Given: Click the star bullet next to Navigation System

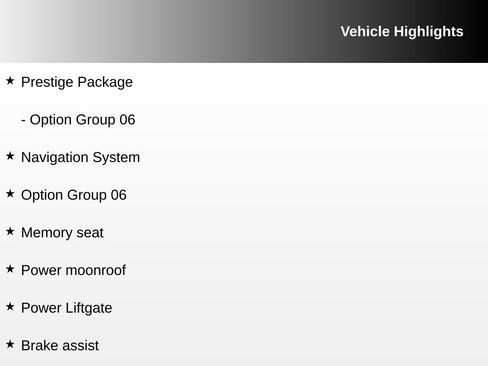Looking at the screenshot, I should pos(10,156).
